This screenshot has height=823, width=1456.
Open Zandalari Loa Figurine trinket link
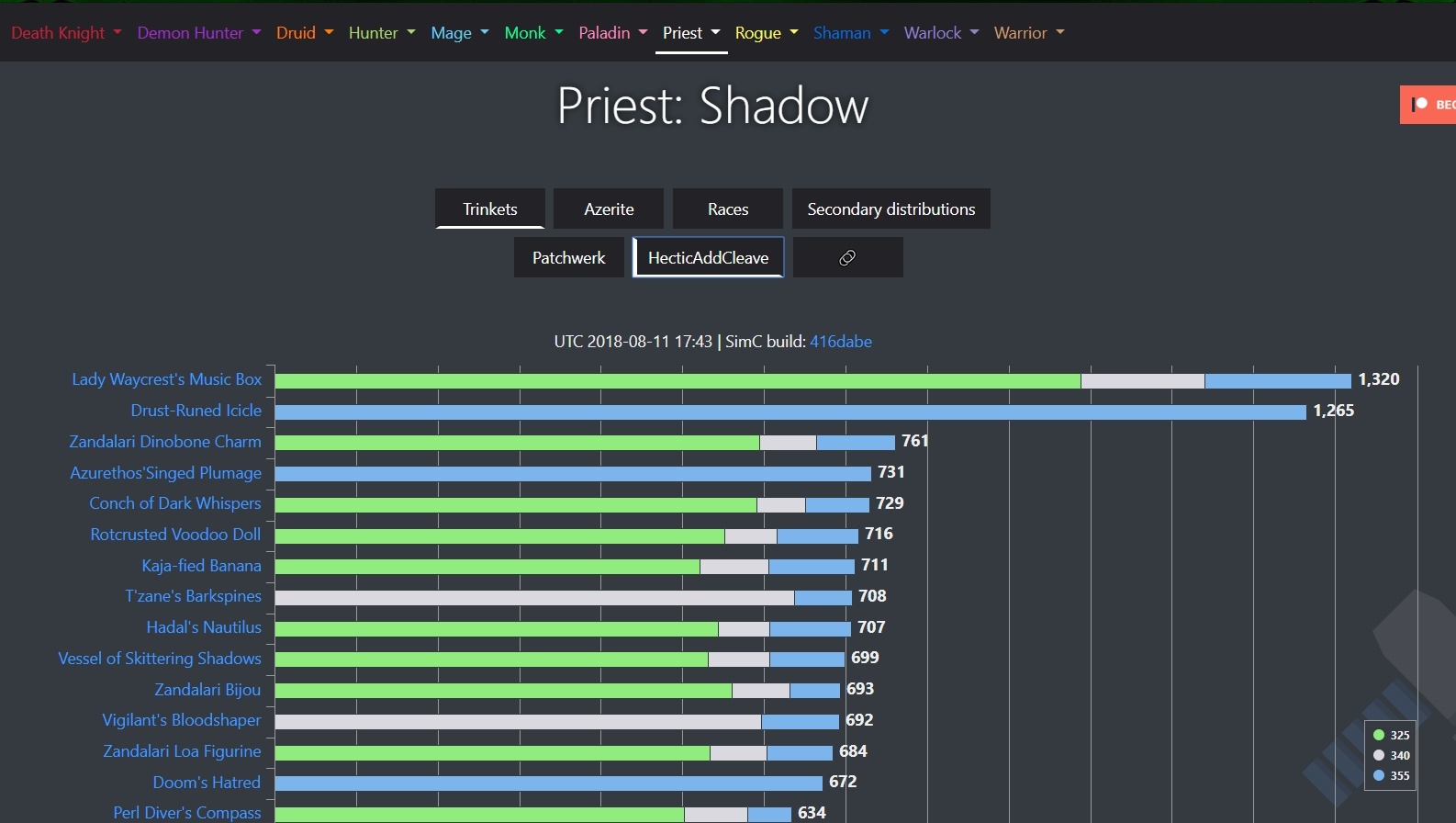(x=183, y=751)
